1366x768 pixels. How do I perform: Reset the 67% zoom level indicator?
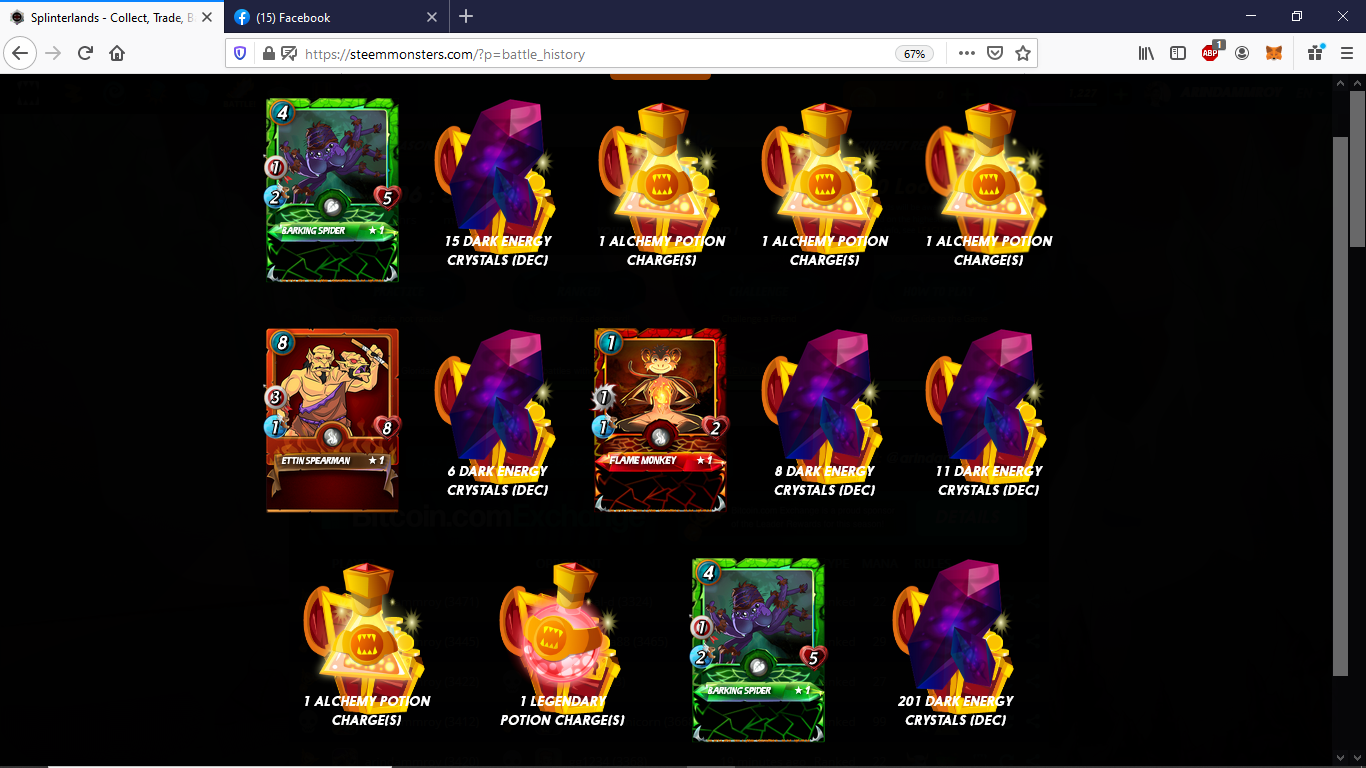click(914, 54)
